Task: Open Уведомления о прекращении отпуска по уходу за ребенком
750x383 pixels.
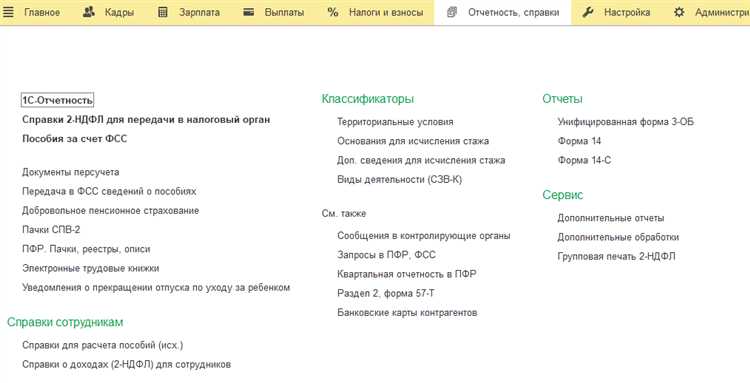Action: [156, 288]
